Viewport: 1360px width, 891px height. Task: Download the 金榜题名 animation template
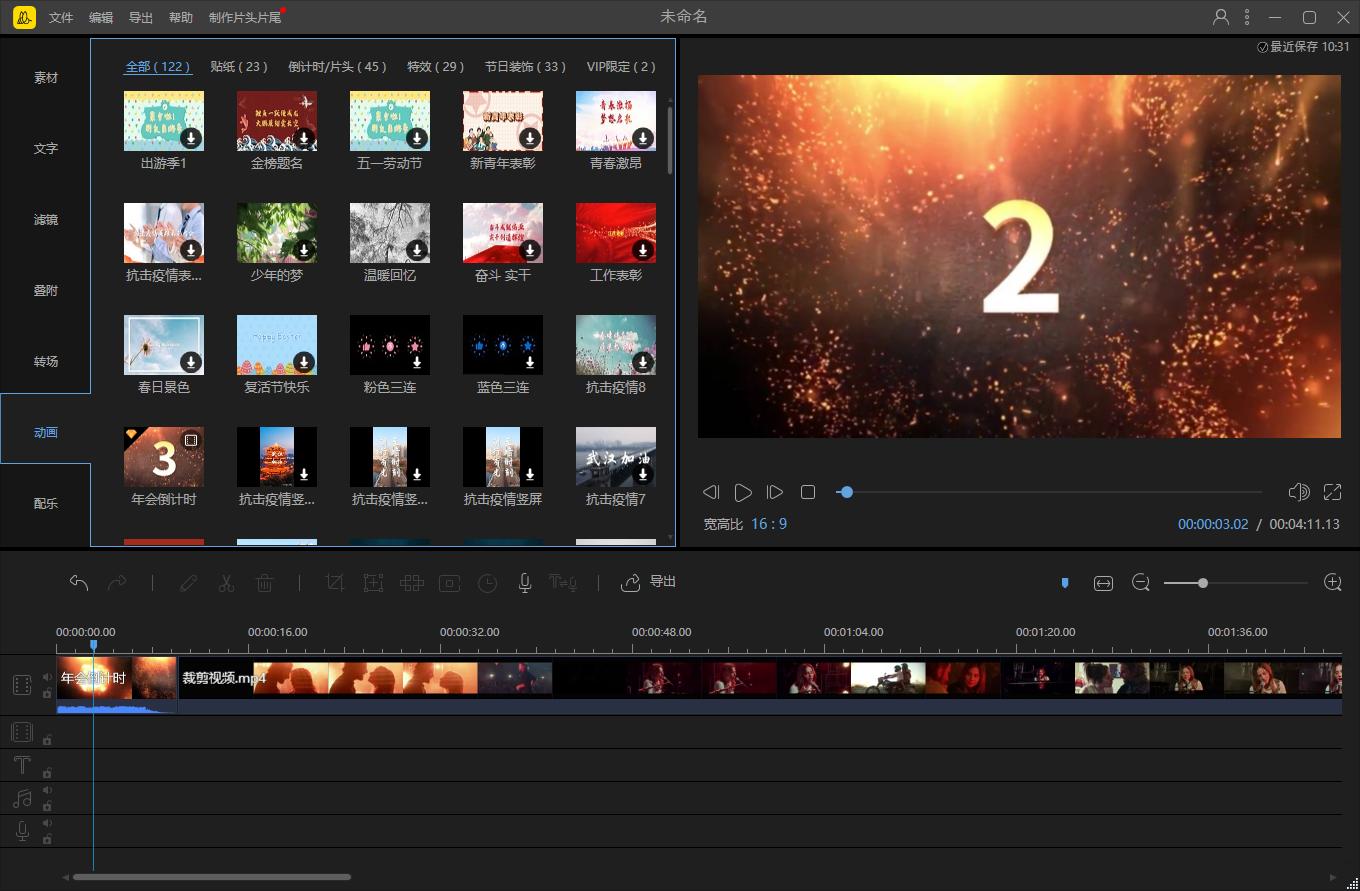coord(304,138)
